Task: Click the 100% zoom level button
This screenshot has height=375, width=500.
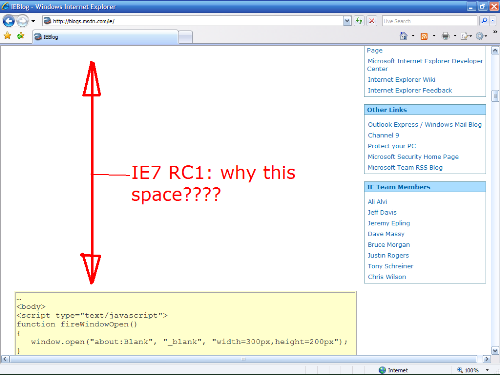Action: tap(468, 370)
